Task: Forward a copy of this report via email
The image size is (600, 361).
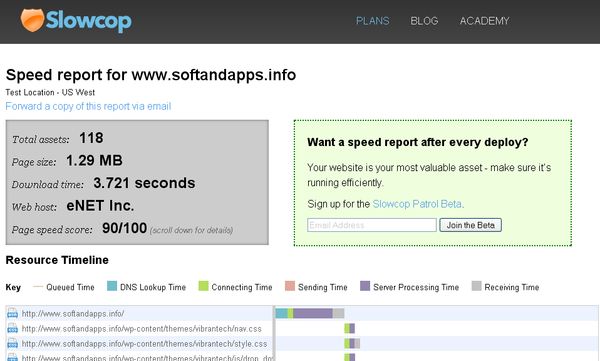Action: pos(88,106)
